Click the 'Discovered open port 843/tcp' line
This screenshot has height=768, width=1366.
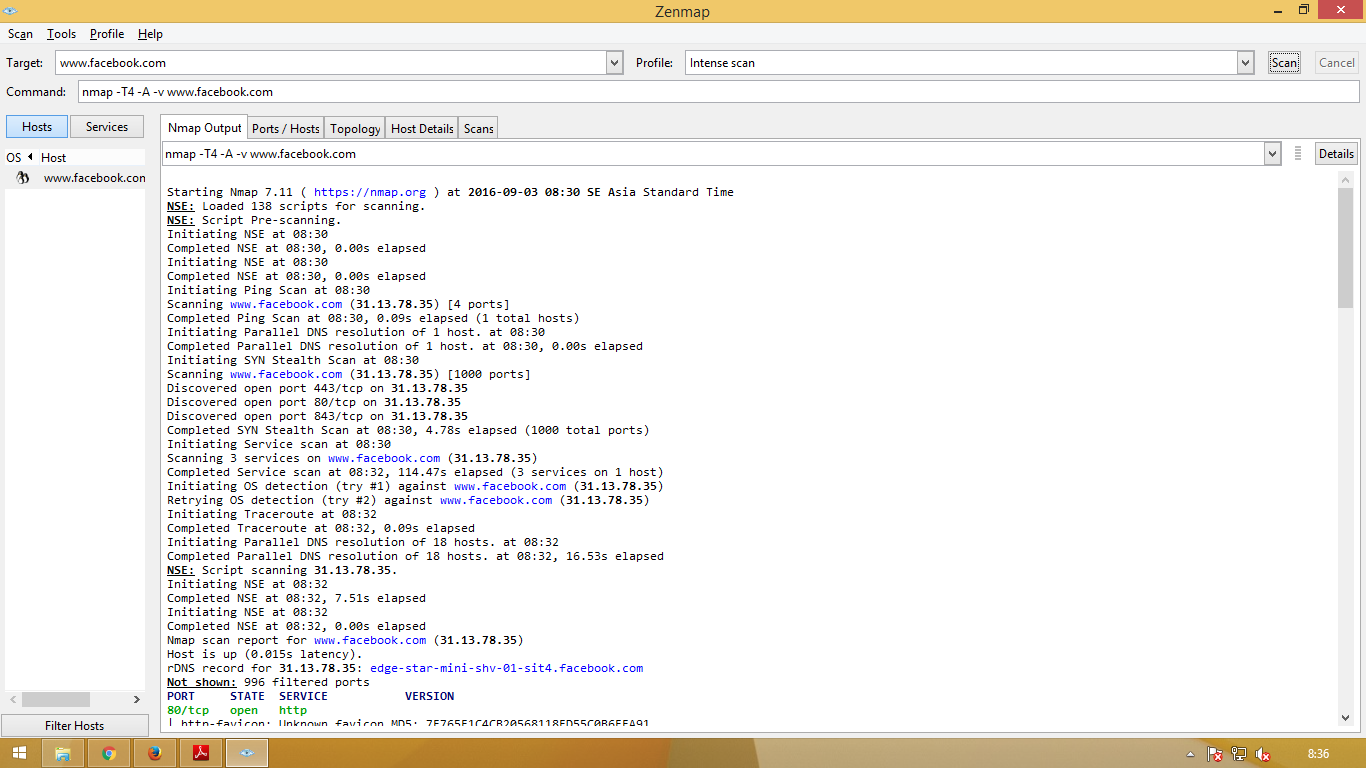point(317,416)
